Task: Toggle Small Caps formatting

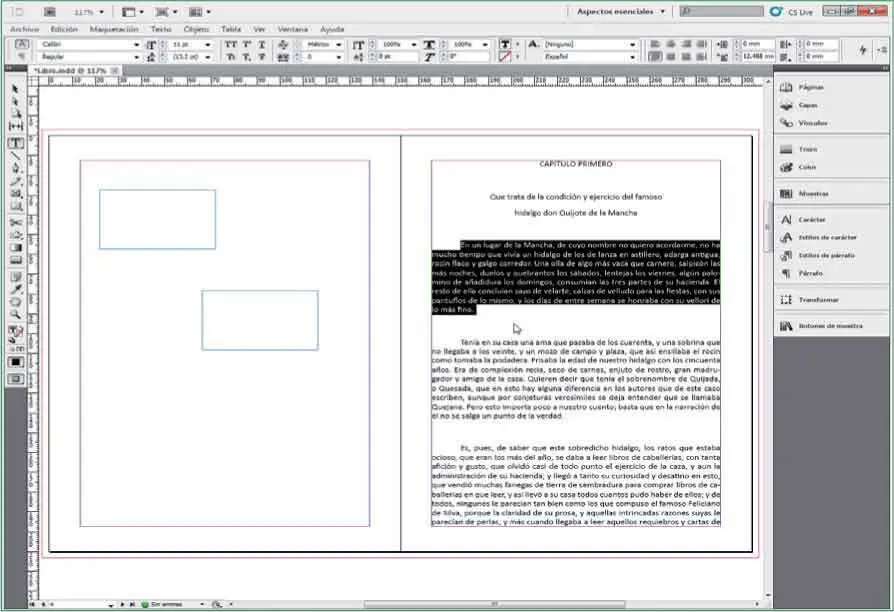Action: [230, 57]
